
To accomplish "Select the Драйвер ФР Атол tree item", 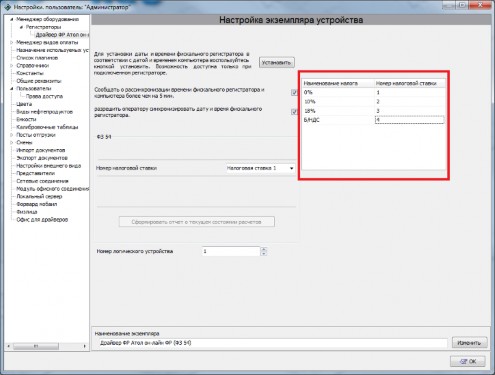I will click(62, 35).
